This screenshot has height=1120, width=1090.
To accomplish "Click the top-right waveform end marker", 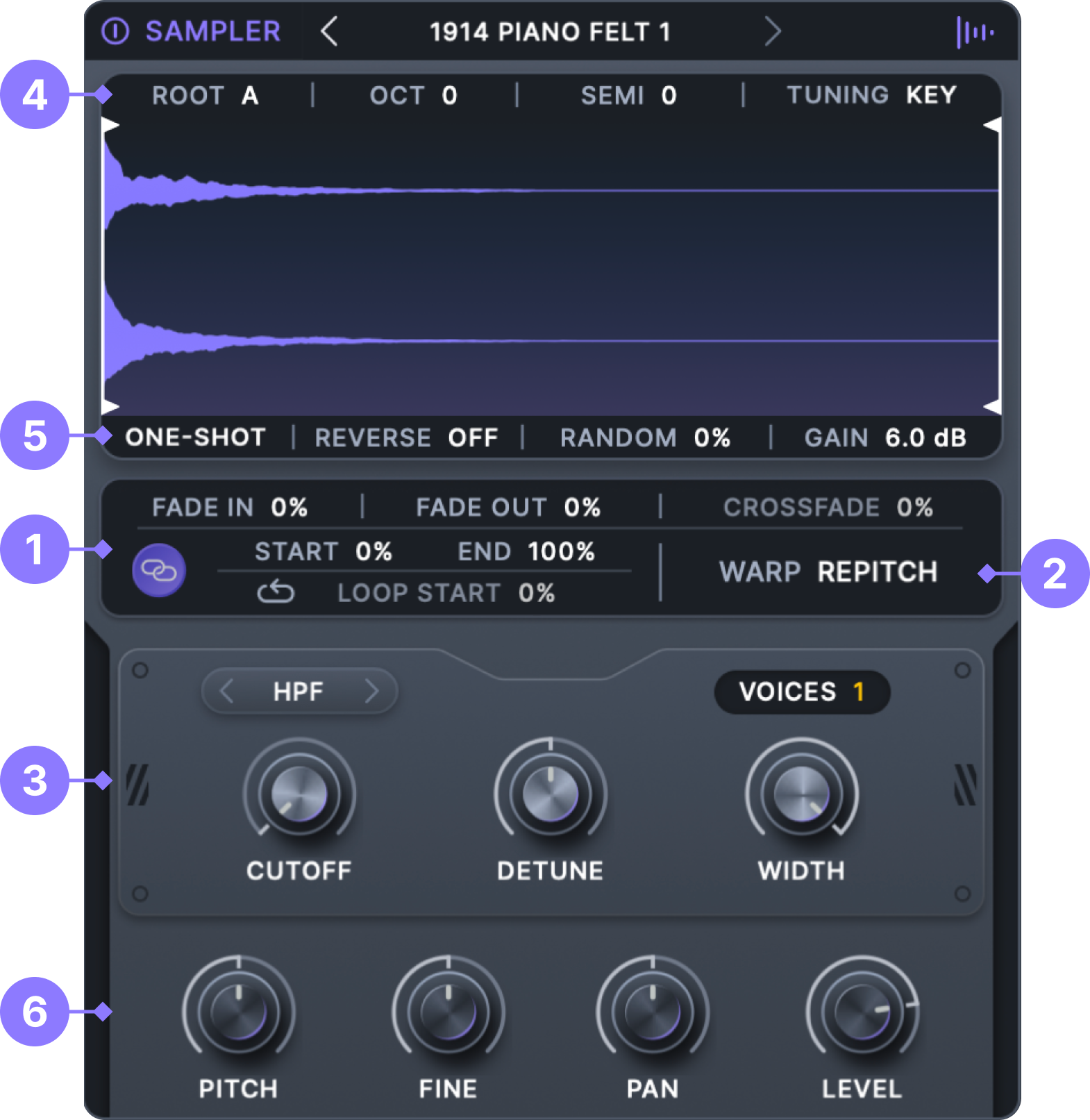I will (992, 125).
